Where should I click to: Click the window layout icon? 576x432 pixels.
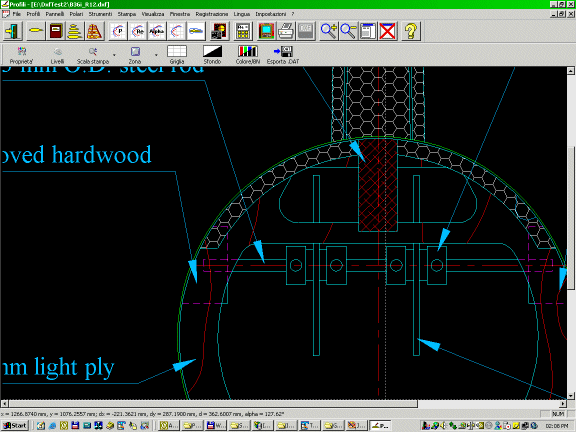click(x=368, y=31)
